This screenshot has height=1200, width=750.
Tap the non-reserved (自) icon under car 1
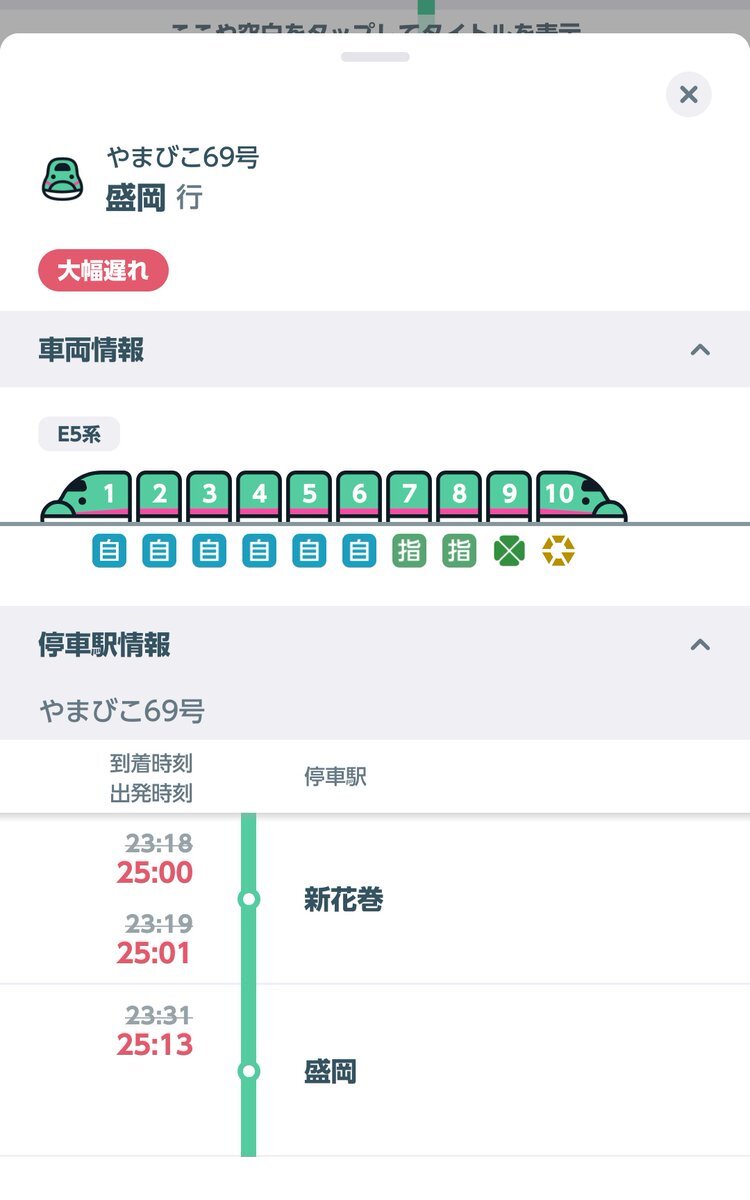(109, 551)
